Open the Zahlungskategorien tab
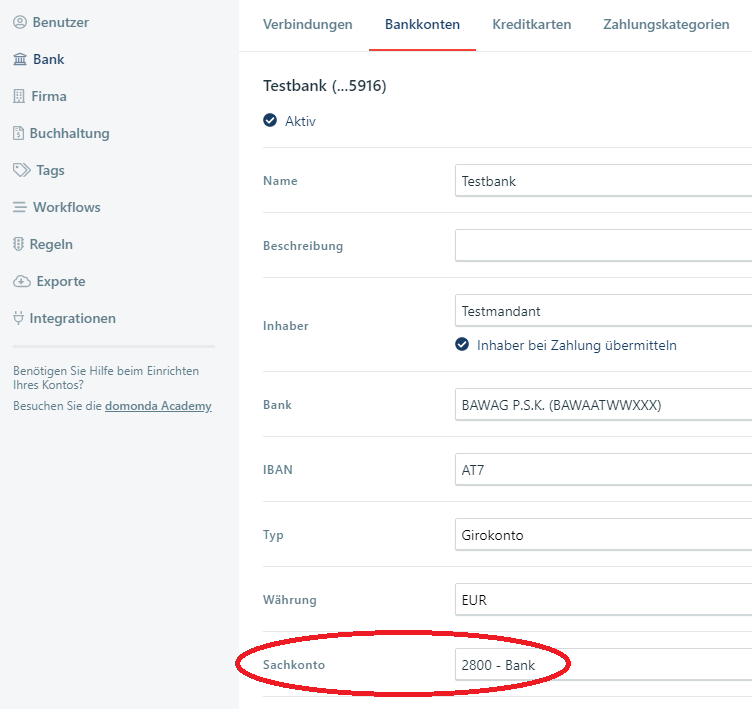752x709 pixels. click(x=666, y=25)
